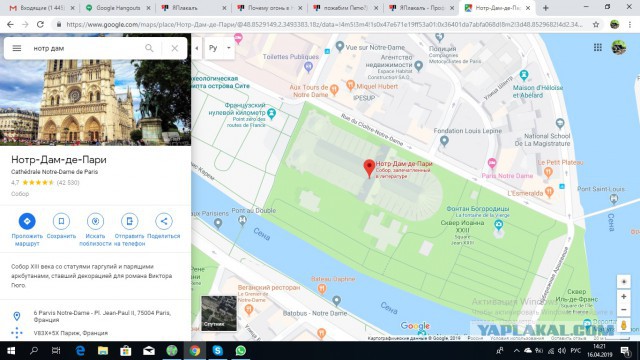Open the Windows notification center

pyautogui.click(x=625, y=351)
